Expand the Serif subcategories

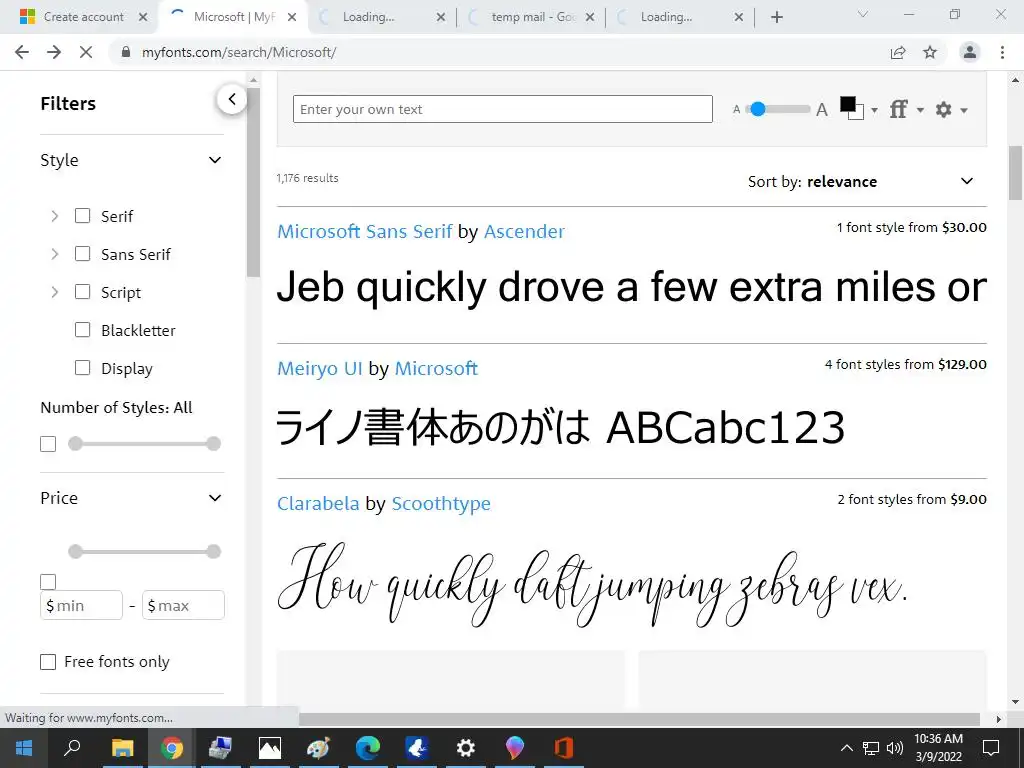[x=55, y=216]
